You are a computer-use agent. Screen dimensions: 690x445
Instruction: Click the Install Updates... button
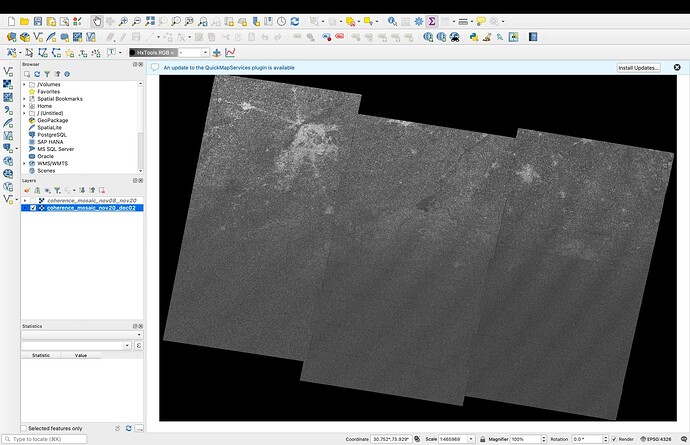pos(638,67)
